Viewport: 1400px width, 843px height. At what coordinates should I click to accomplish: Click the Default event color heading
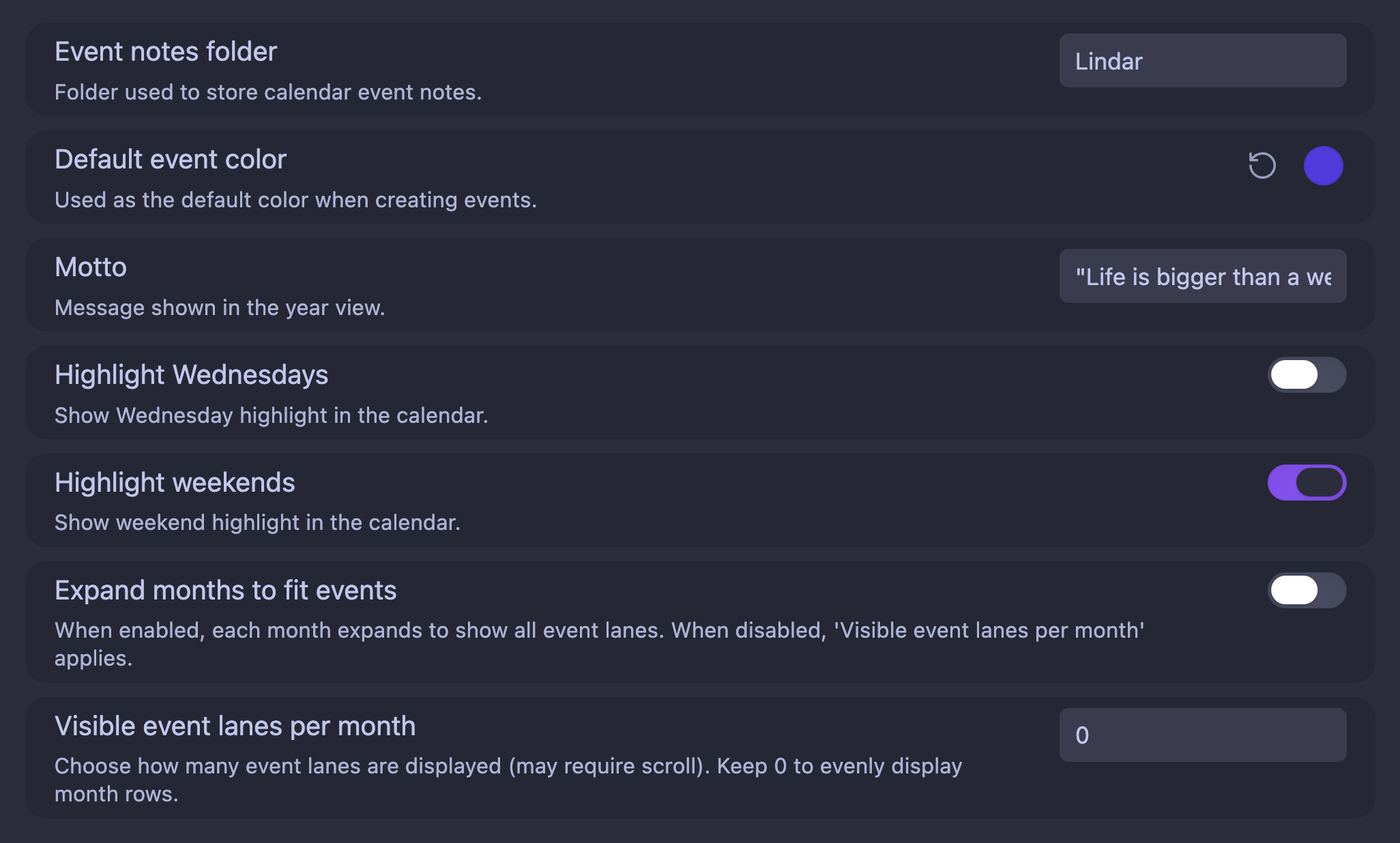point(171,160)
